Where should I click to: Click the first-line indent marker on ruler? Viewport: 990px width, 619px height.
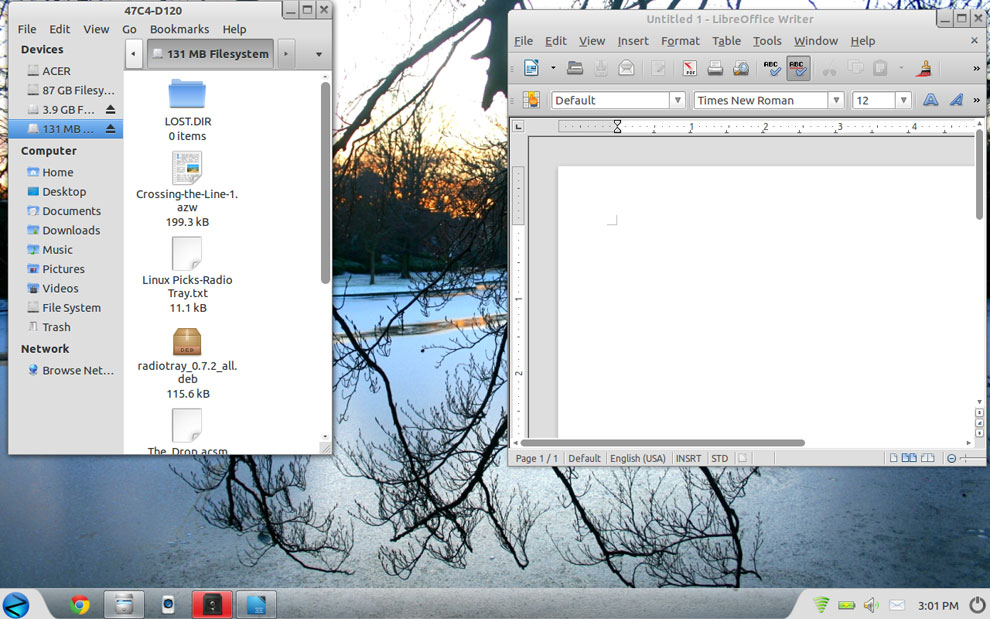click(617, 123)
